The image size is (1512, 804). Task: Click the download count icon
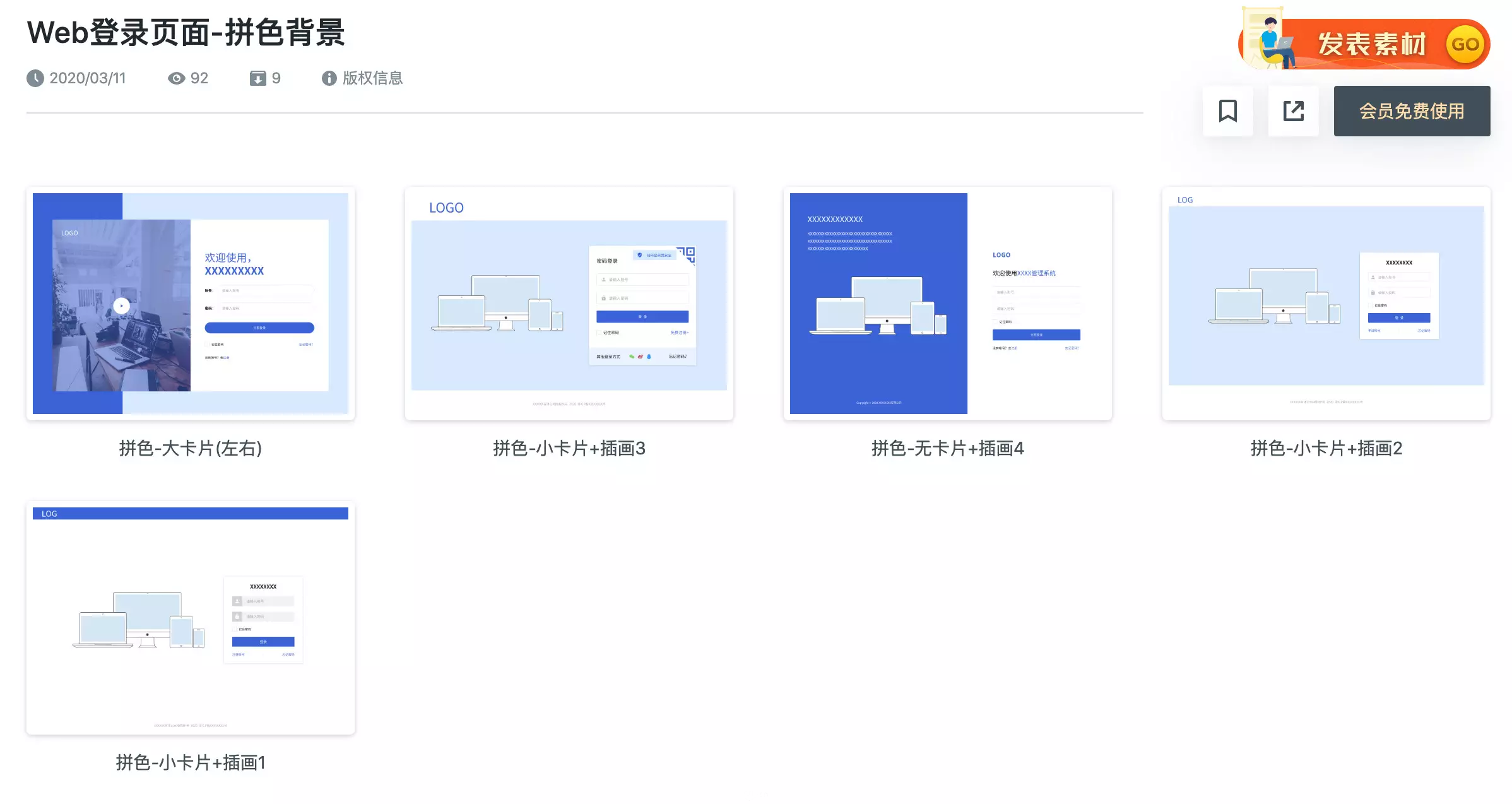257,78
